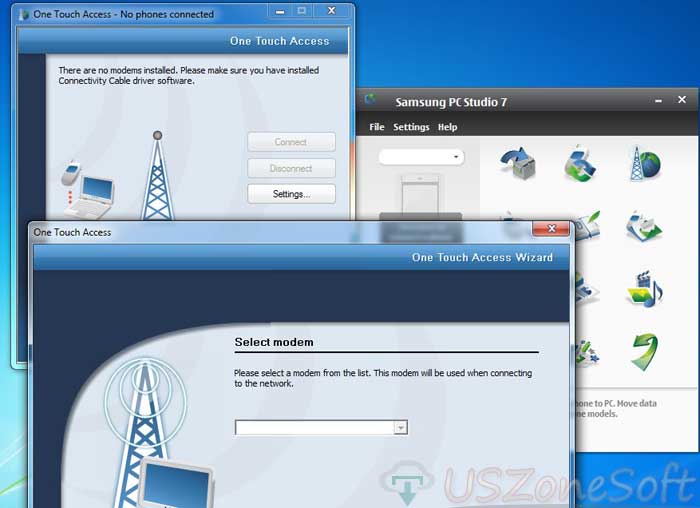Open the clapperboard and music note media icon
Image resolution: width=700 pixels, height=508 pixels.
pos(645,289)
